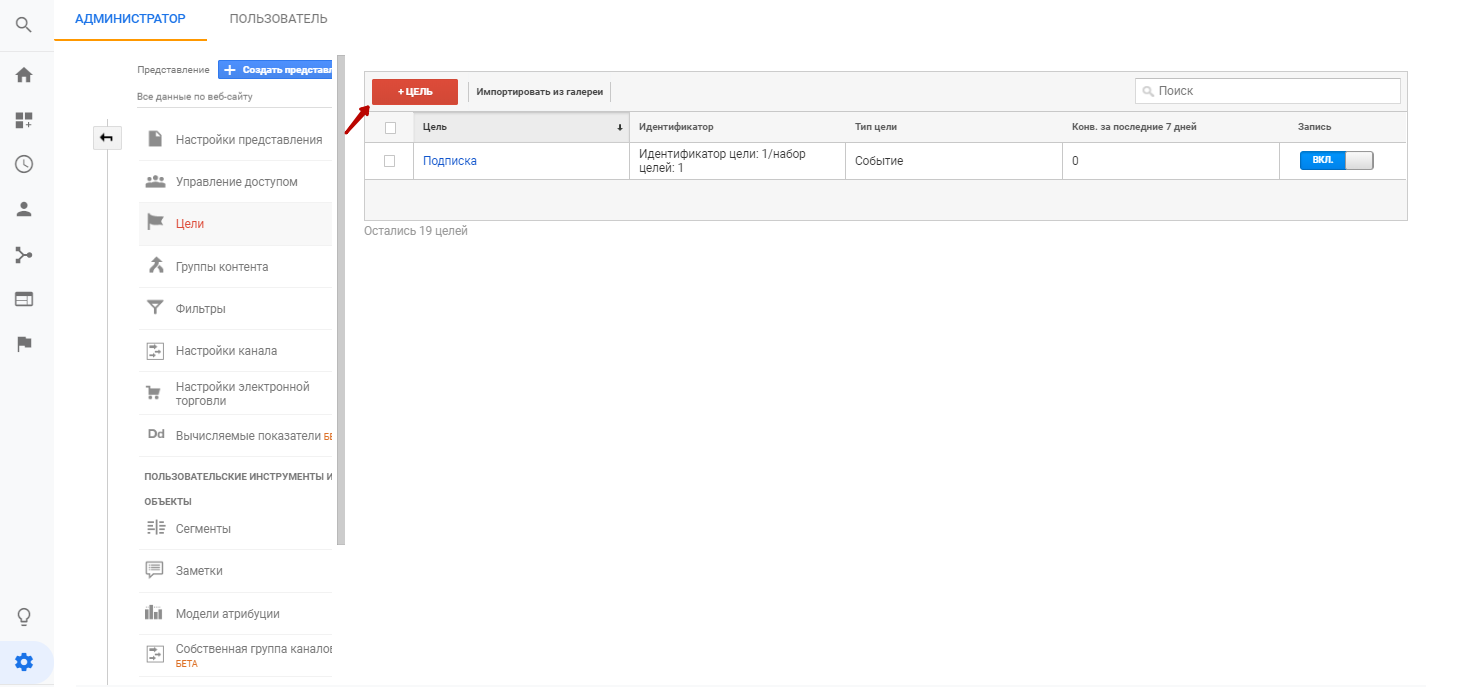Open Audience person icon in sidebar
Screen dimensions: 1478x687
coord(24,209)
